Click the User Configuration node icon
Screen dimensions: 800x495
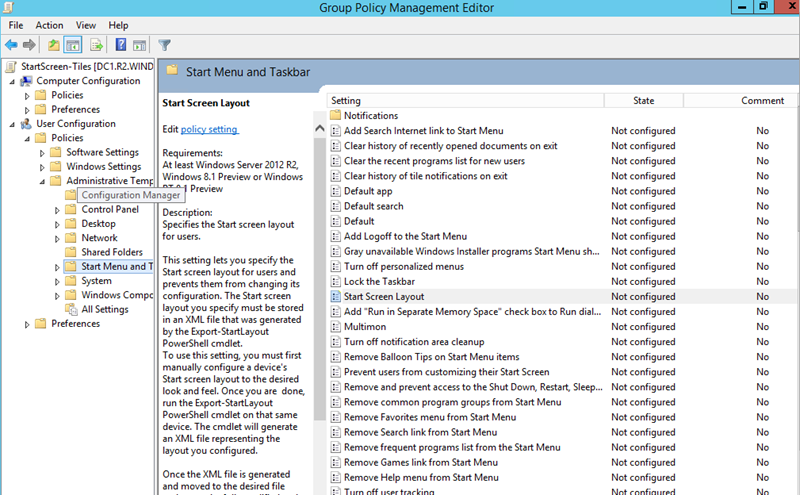[x=26, y=124]
